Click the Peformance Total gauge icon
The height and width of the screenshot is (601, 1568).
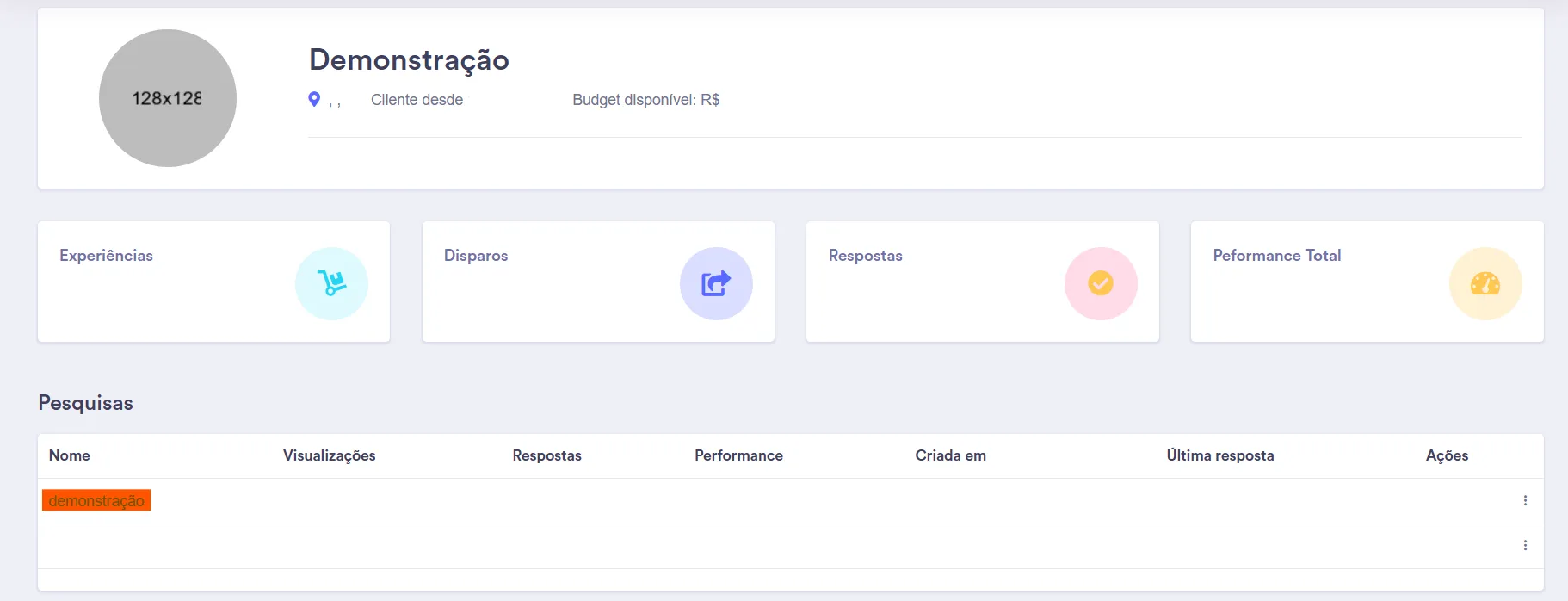pyautogui.click(x=1485, y=283)
